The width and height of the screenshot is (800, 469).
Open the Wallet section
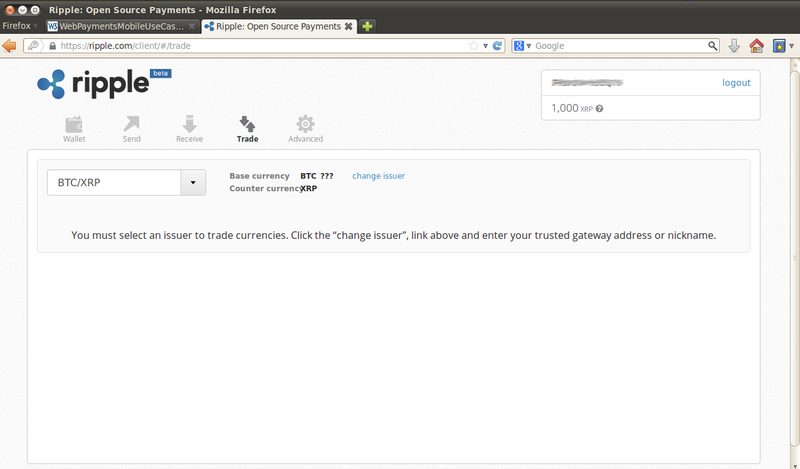click(74, 128)
